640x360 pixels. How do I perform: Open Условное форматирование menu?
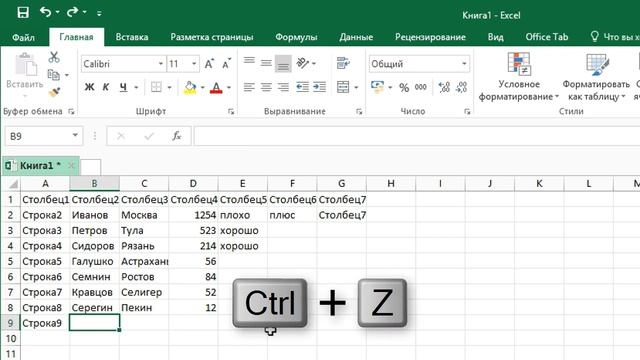click(x=519, y=77)
